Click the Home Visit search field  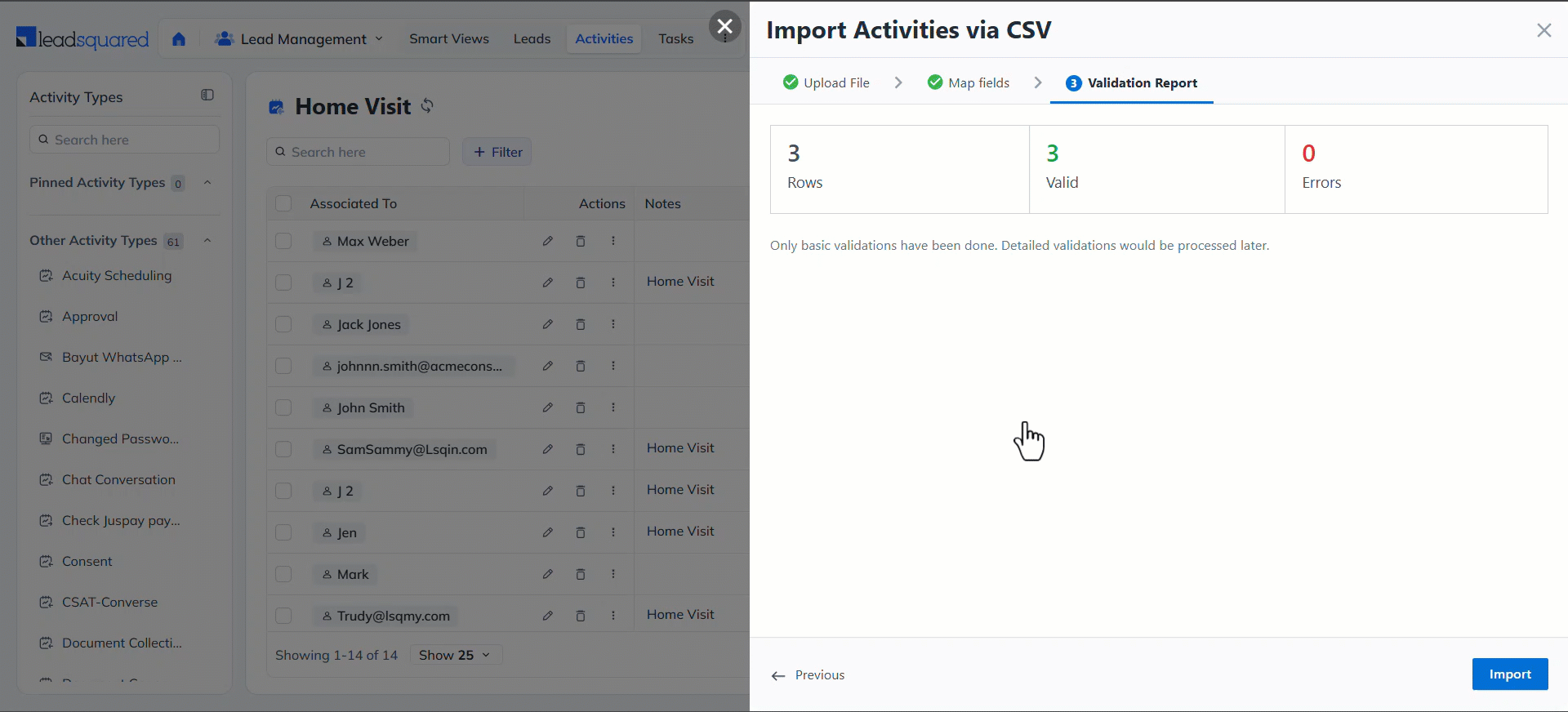358,152
